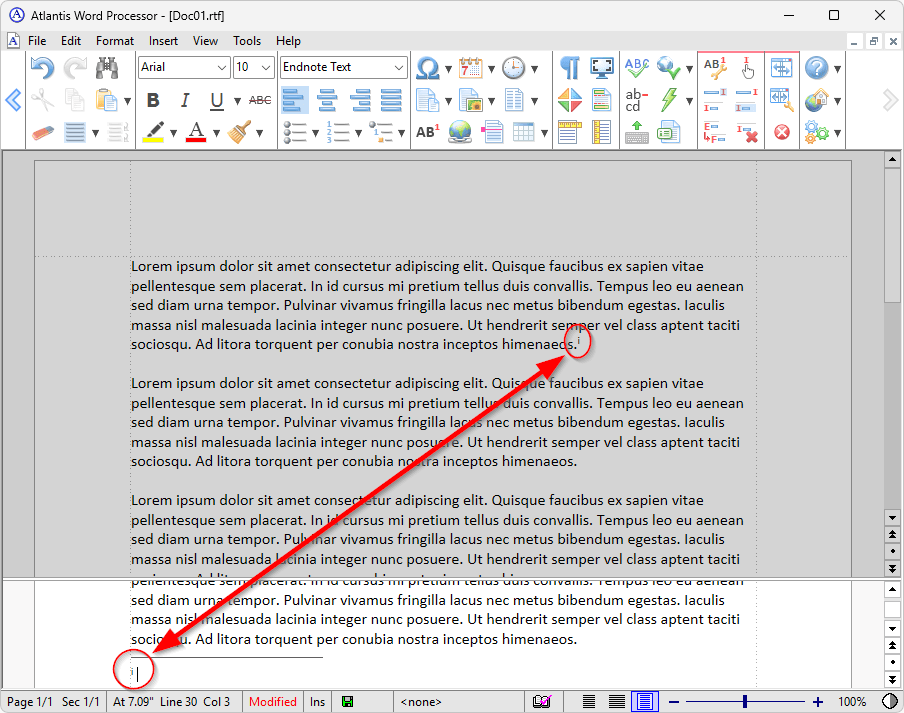Toggle Ins insert mode in status bar
904x713 pixels.
tap(317, 701)
